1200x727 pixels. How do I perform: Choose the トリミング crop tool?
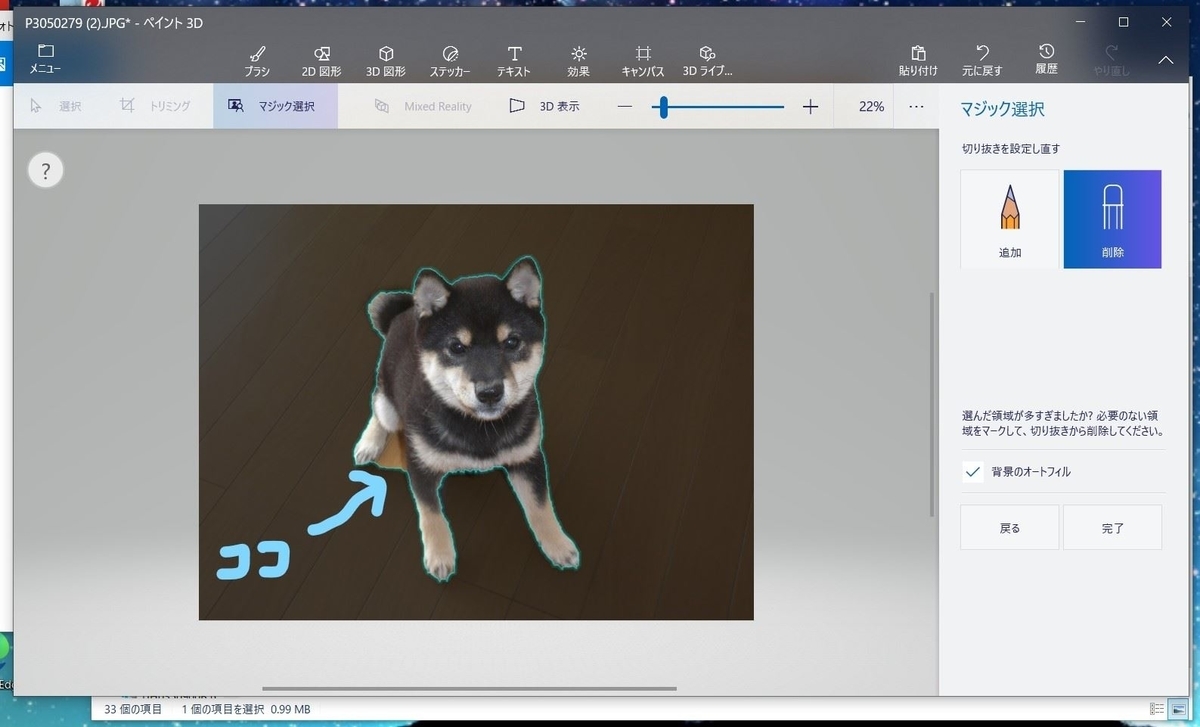tap(155, 106)
